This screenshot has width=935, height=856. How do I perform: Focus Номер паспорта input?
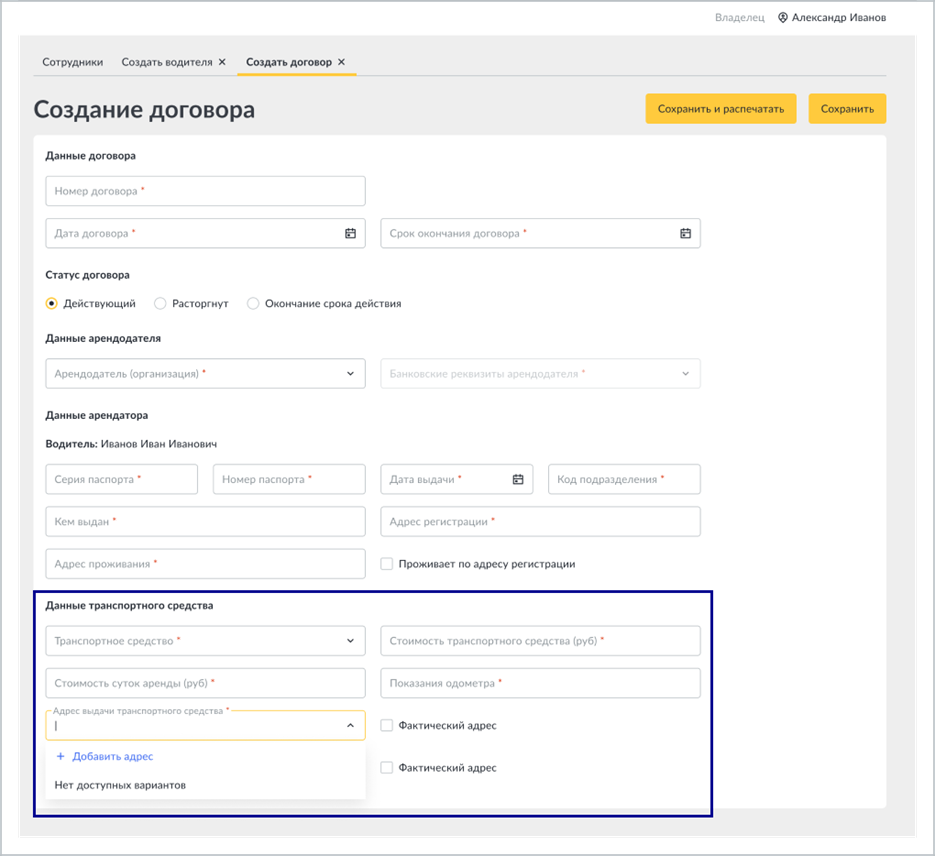[x=289, y=479]
